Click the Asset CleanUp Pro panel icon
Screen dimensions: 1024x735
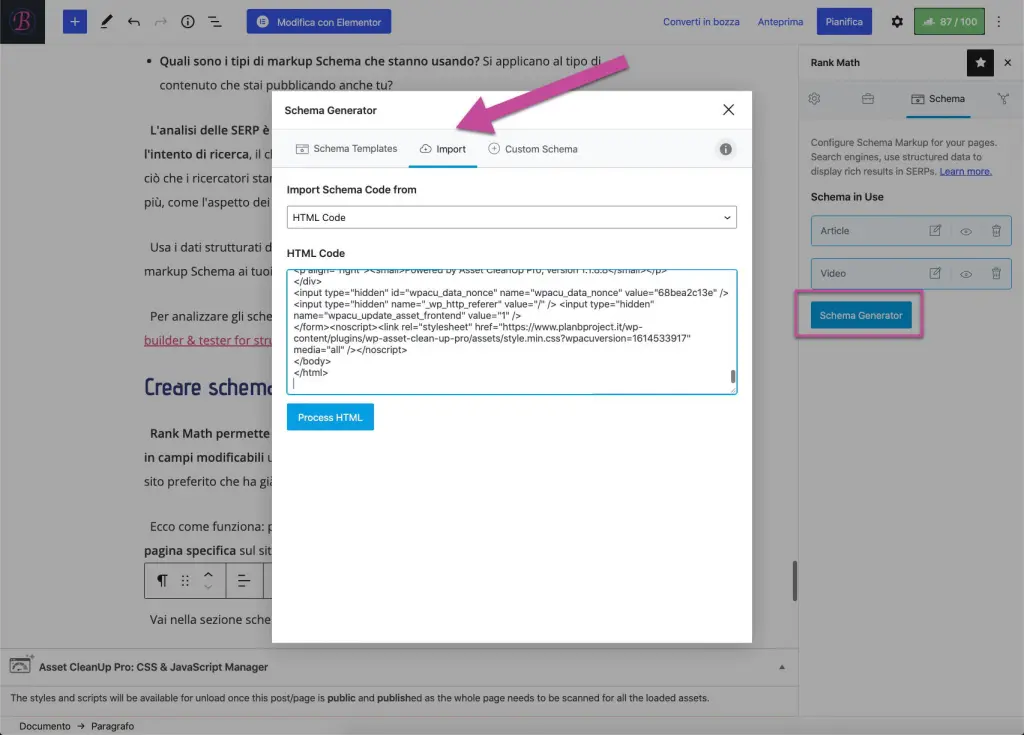(x=20, y=665)
